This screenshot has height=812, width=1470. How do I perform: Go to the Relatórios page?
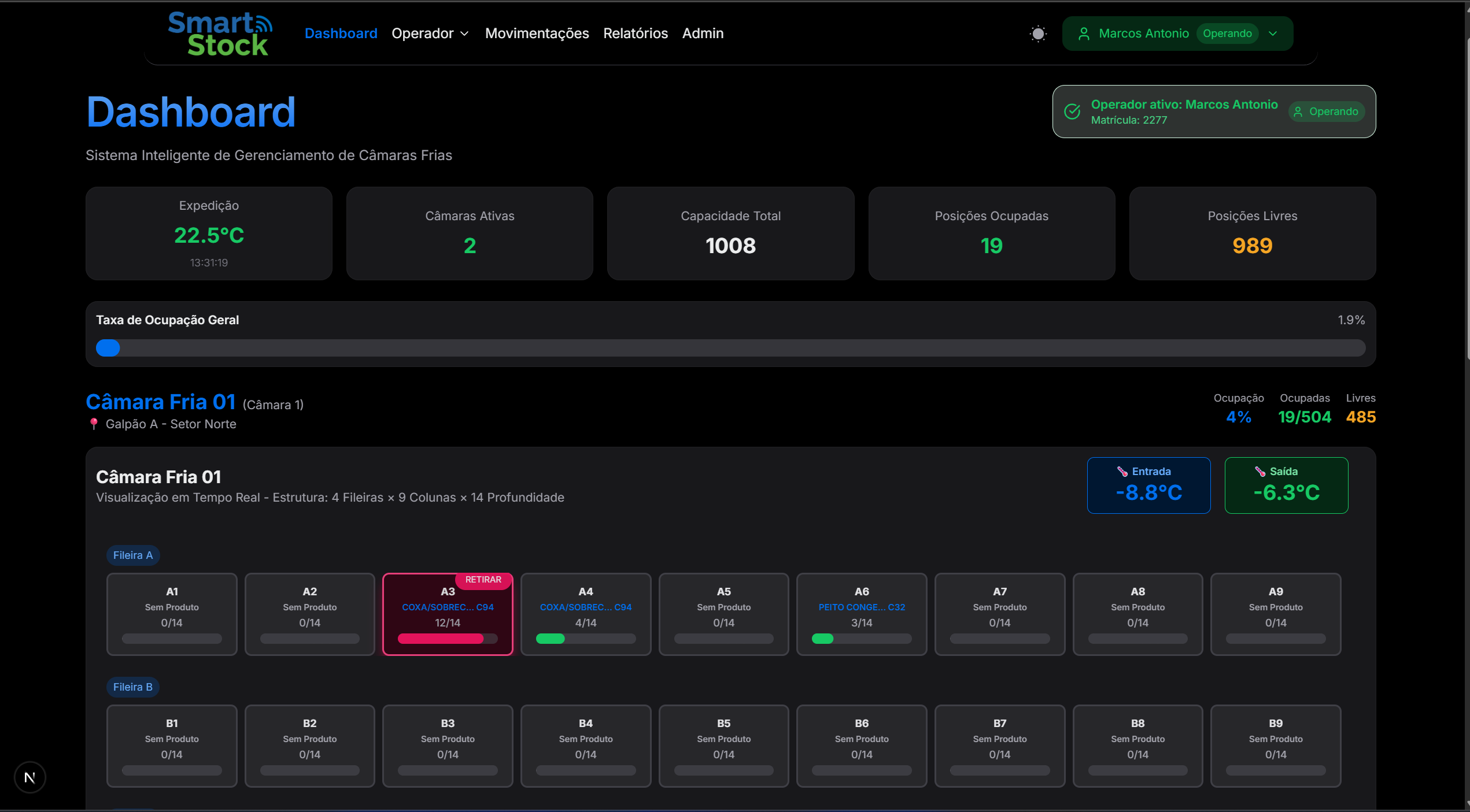635,34
